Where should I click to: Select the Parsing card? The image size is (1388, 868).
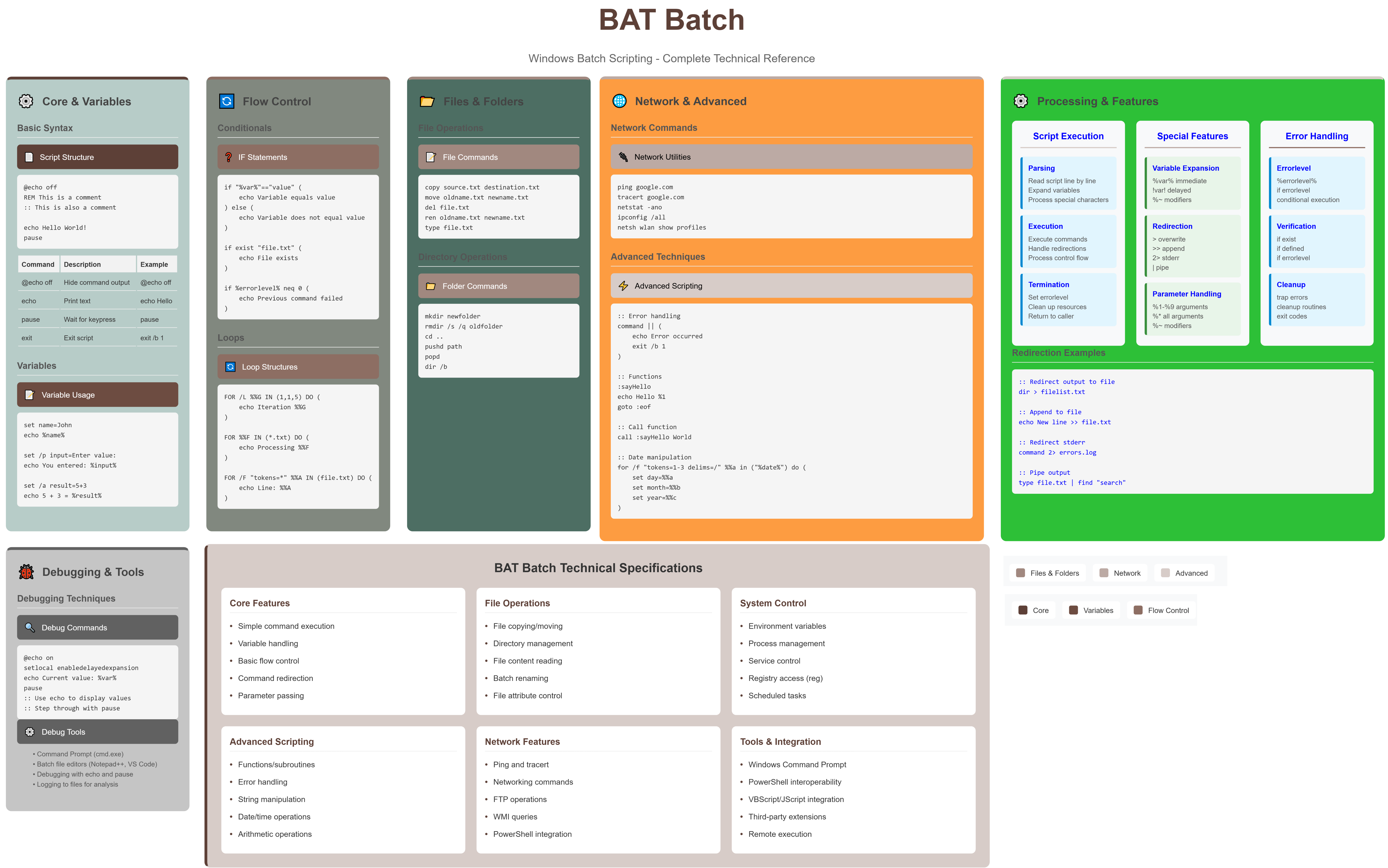pos(1068,183)
